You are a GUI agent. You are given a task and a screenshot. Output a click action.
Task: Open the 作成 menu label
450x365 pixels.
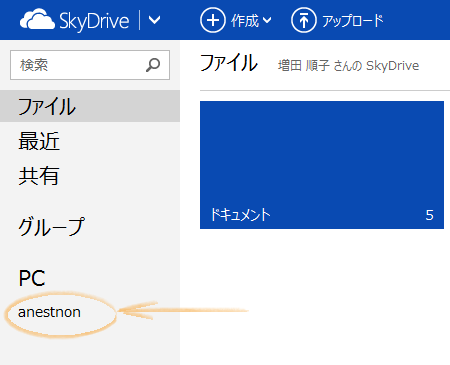click(245, 21)
